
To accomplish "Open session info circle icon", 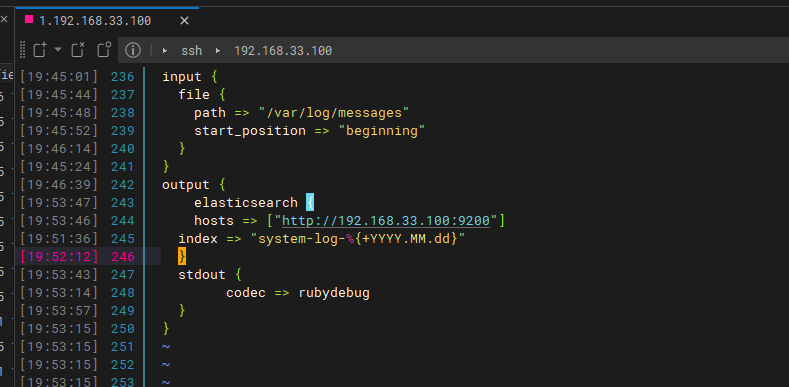I will tap(132, 50).
